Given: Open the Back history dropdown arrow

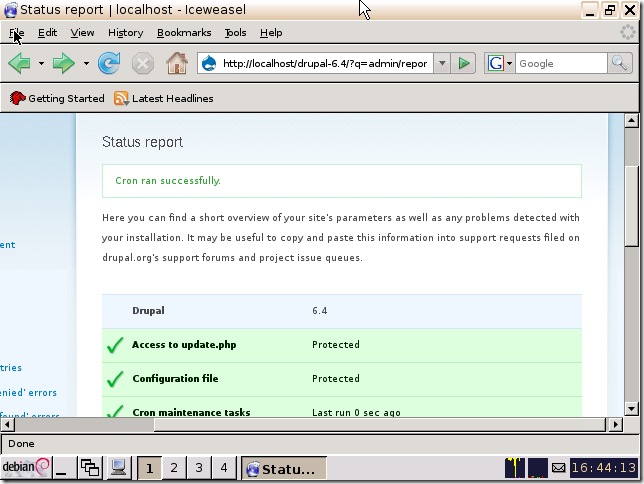Looking at the screenshot, I should [41, 64].
